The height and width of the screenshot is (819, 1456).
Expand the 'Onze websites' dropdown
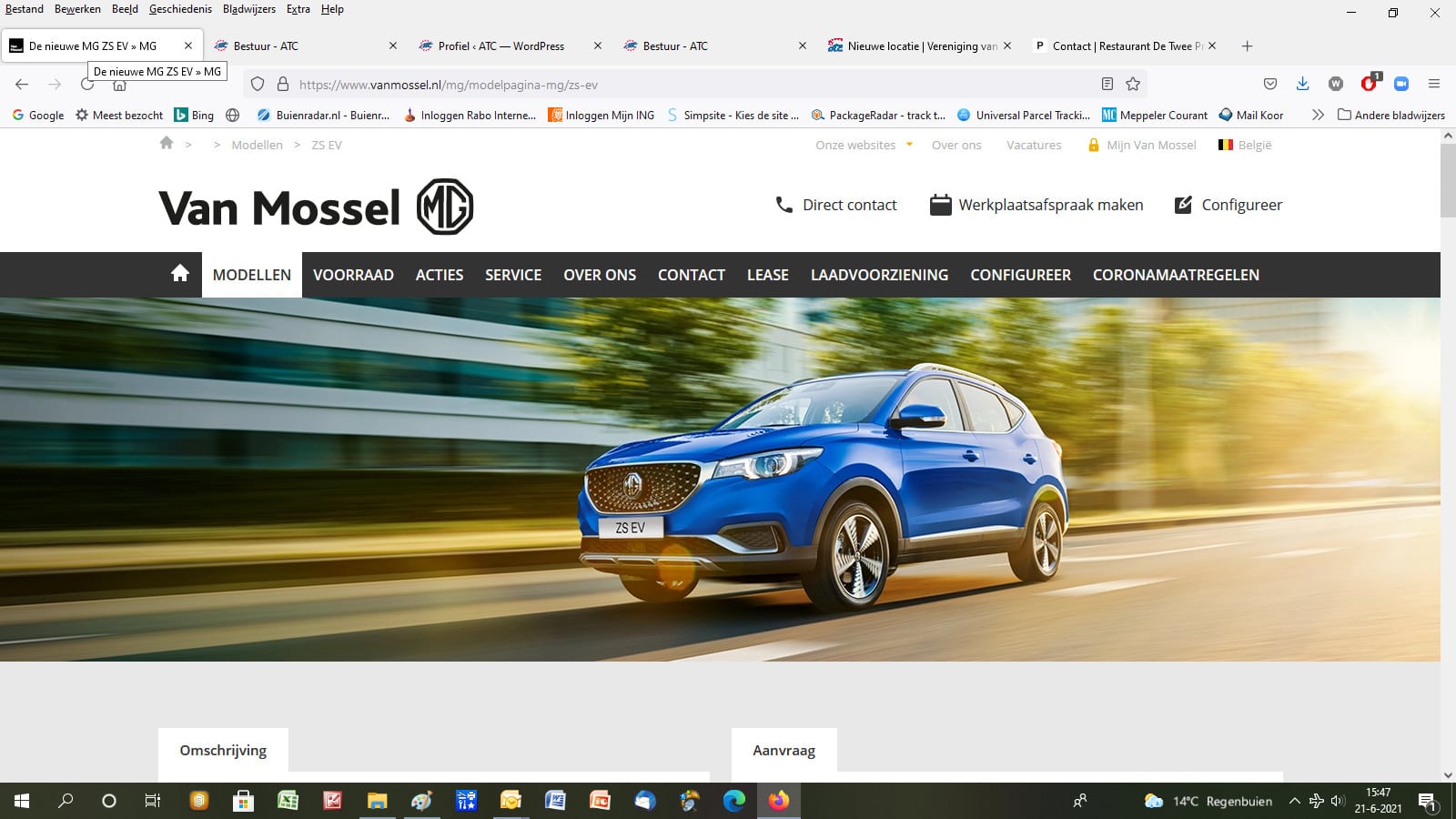click(x=864, y=145)
